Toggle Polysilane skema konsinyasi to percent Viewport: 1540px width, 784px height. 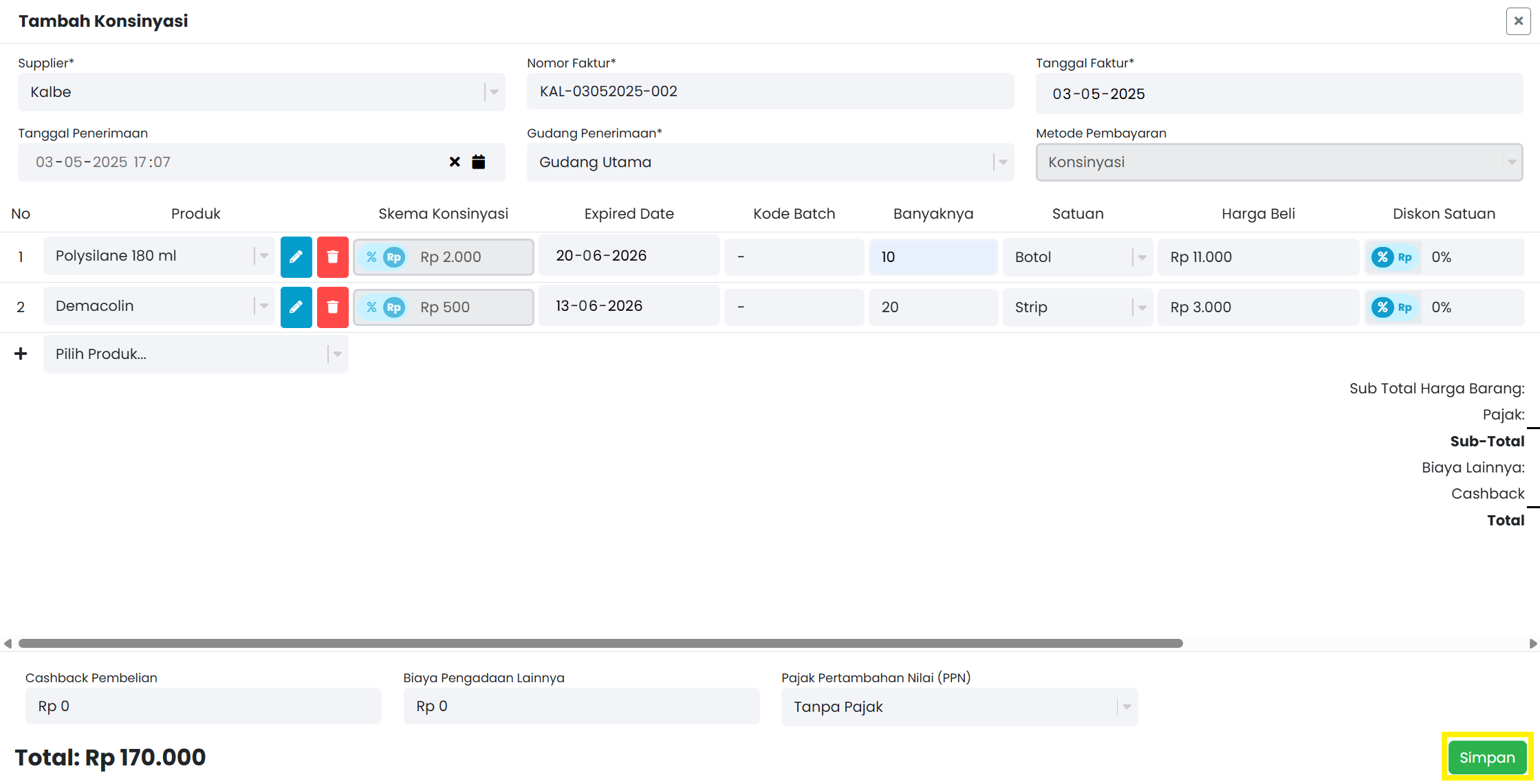tap(371, 257)
